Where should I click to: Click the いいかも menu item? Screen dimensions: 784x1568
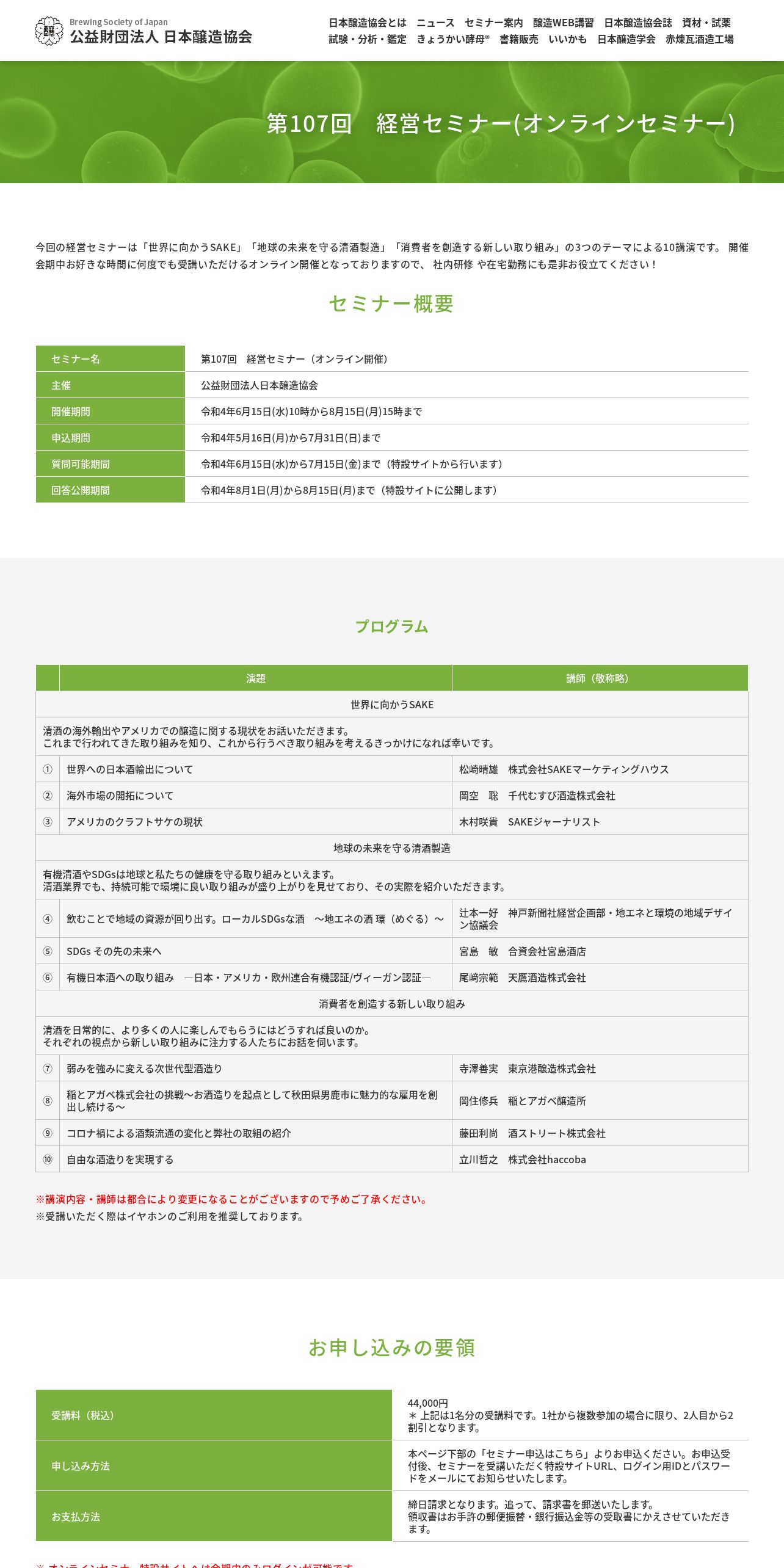point(568,39)
